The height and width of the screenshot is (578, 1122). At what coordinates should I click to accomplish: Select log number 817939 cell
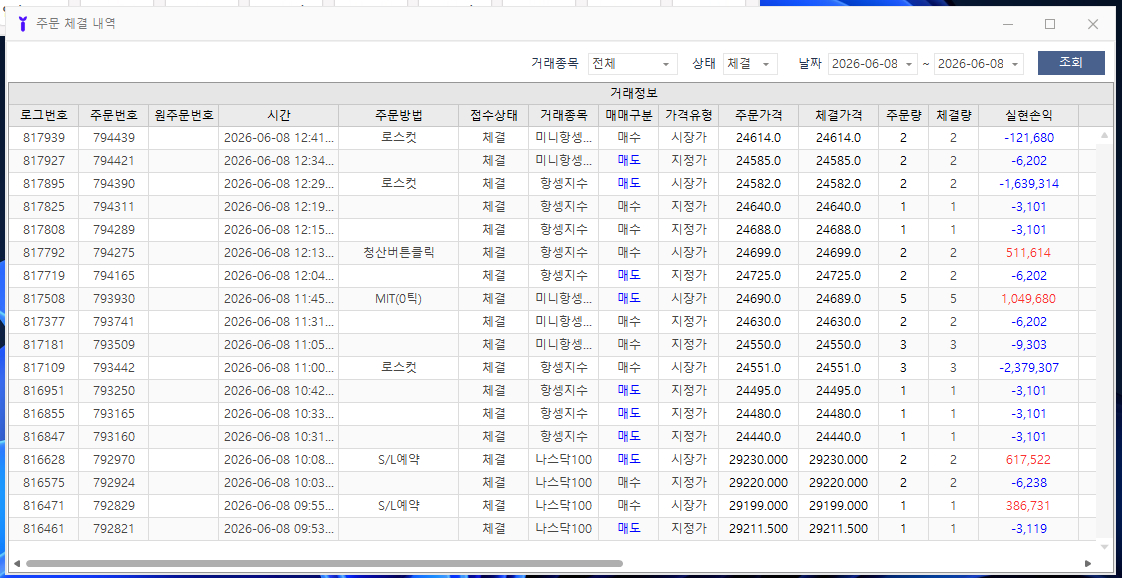(x=44, y=137)
